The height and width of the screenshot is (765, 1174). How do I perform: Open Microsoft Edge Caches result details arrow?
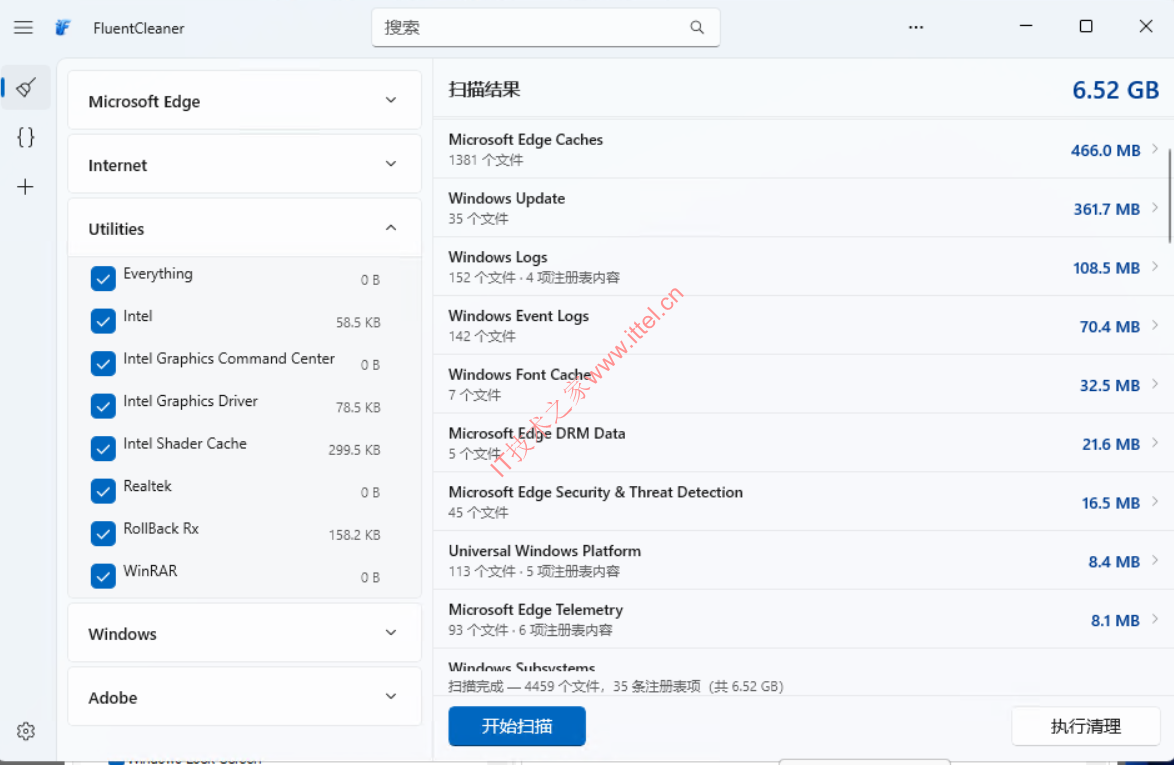1155,148
